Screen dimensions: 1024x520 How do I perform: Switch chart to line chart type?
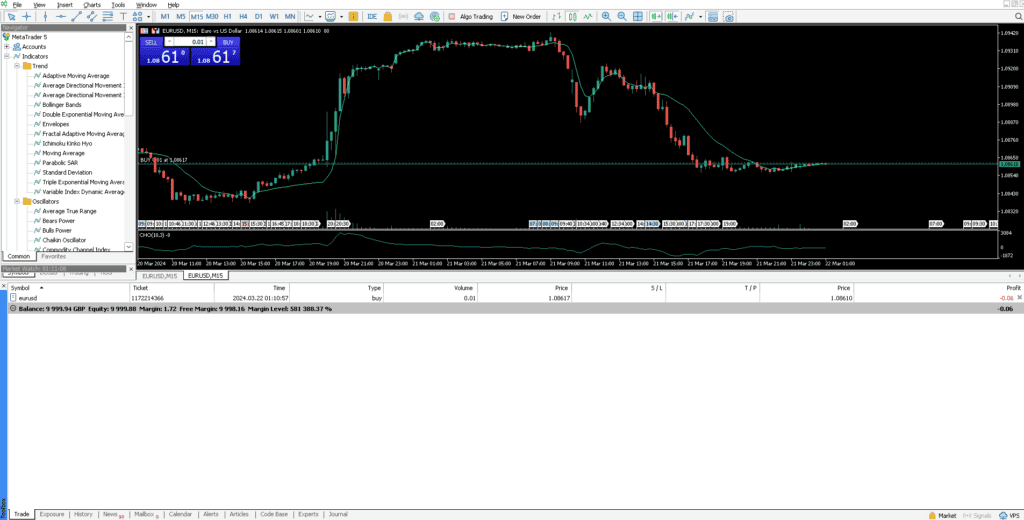[588, 16]
